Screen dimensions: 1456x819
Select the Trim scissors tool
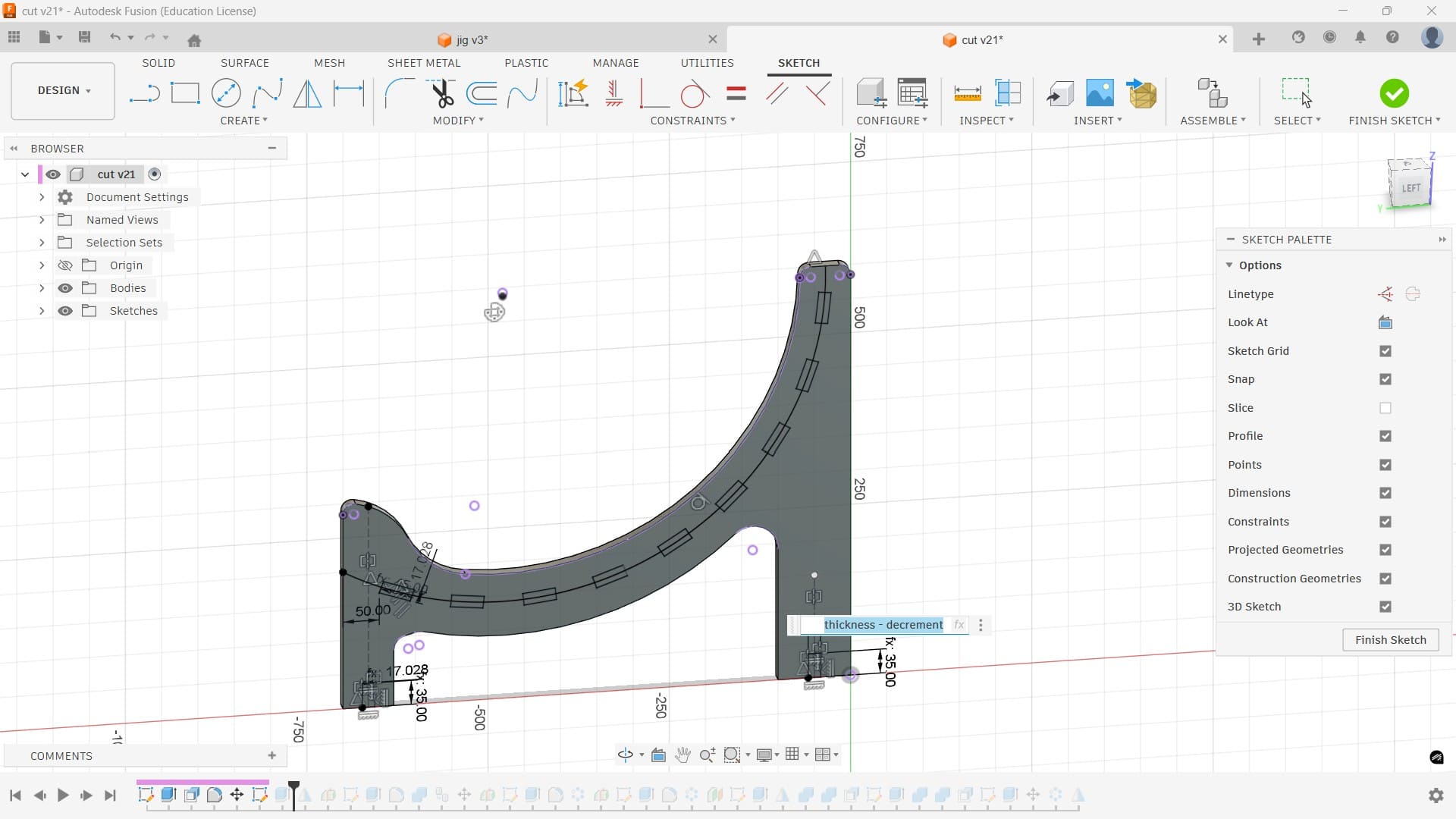tap(441, 94)
